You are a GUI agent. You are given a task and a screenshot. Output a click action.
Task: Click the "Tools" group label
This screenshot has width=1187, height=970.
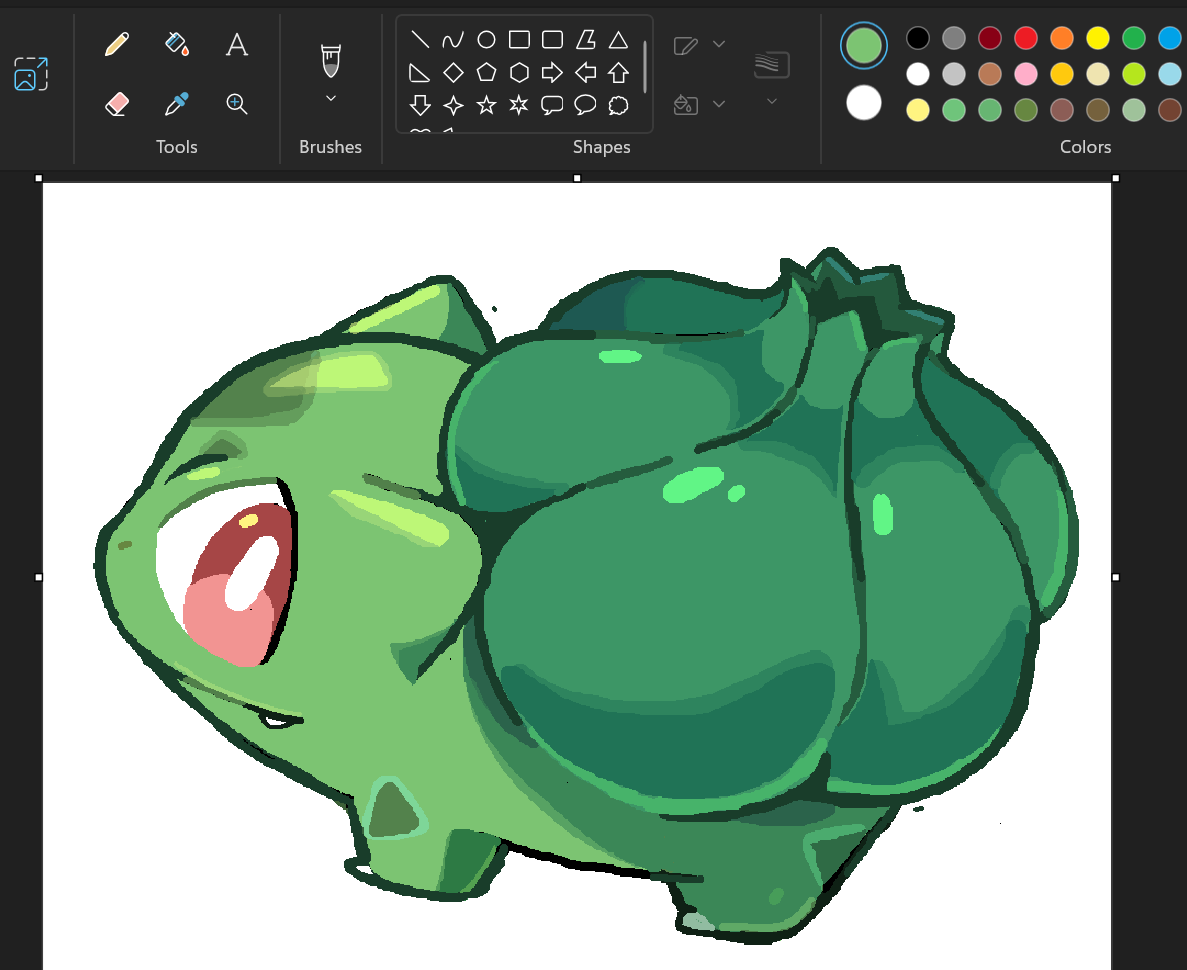(x=176, y=147)
